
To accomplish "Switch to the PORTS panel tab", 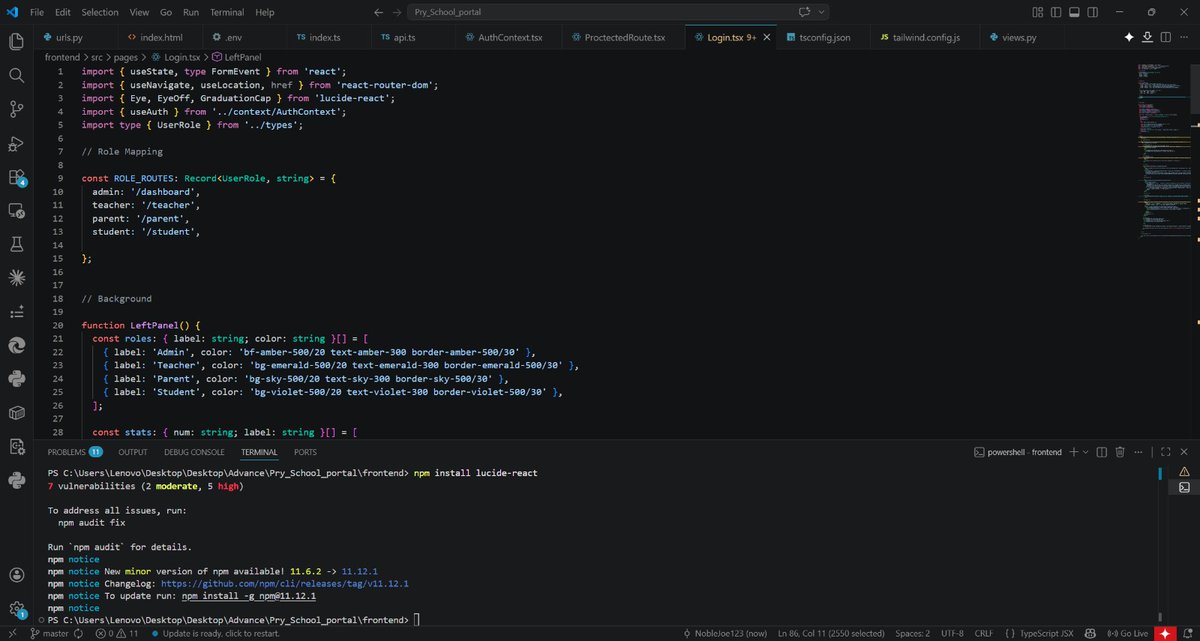I will pos(305,452).
